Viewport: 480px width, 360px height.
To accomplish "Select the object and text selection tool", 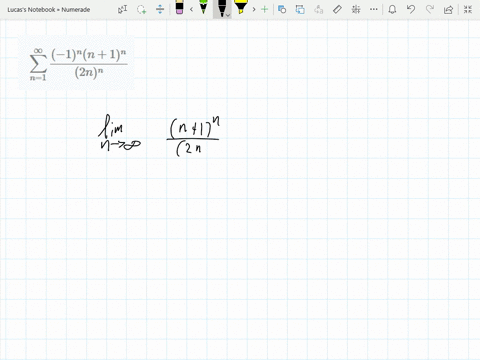I will coord(122,9).
